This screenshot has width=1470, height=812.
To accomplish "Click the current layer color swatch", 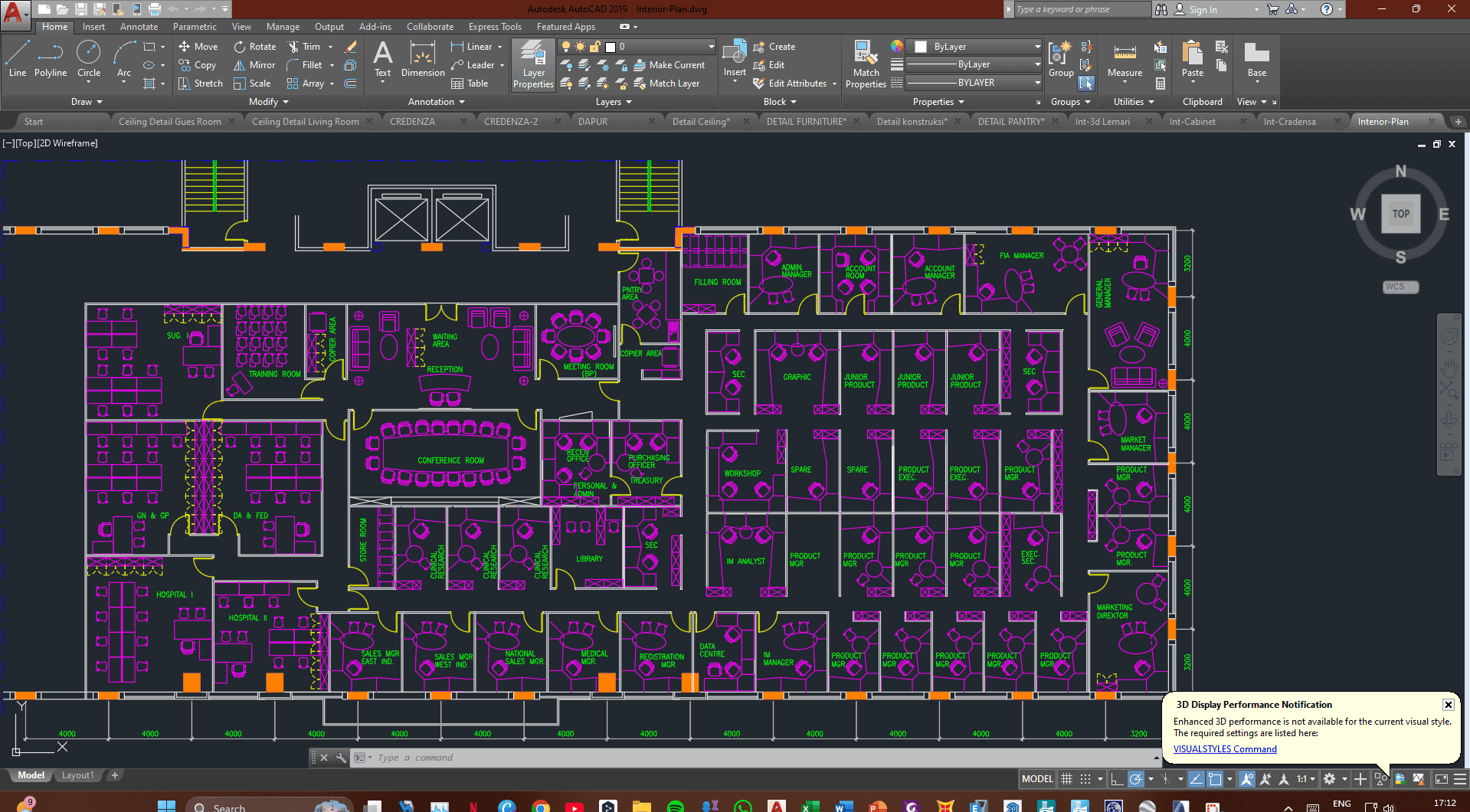I will pos(611,47).
